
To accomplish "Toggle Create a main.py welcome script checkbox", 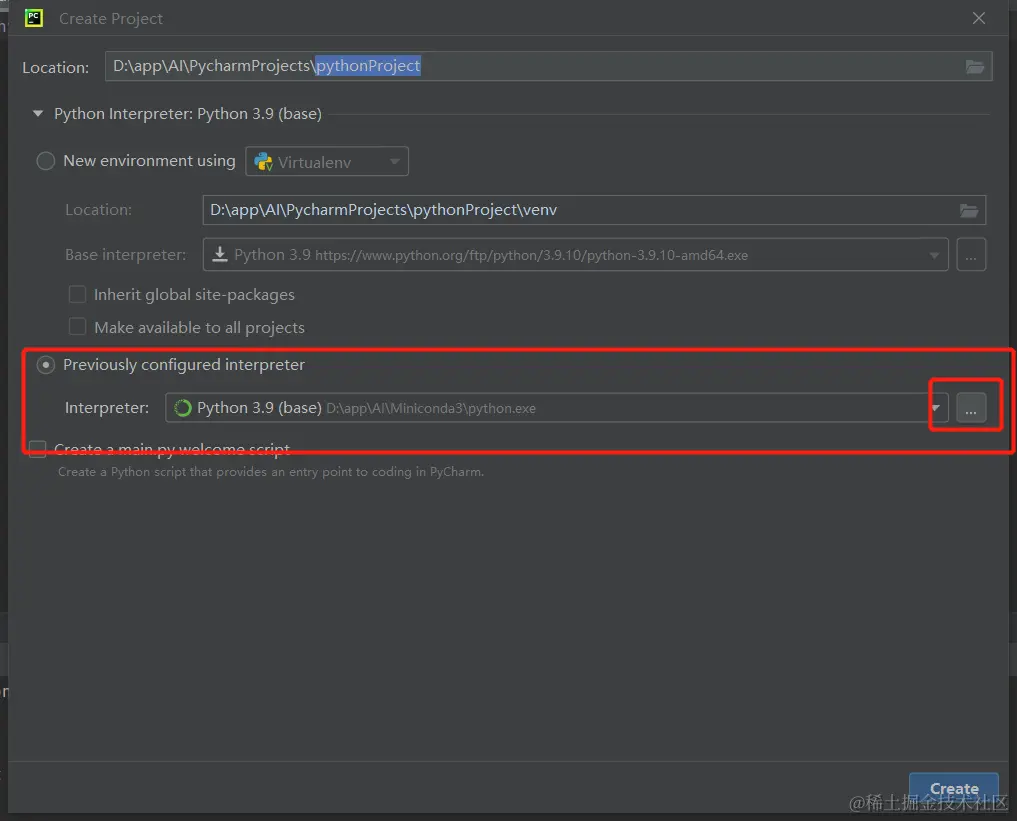I will point(38,449).
